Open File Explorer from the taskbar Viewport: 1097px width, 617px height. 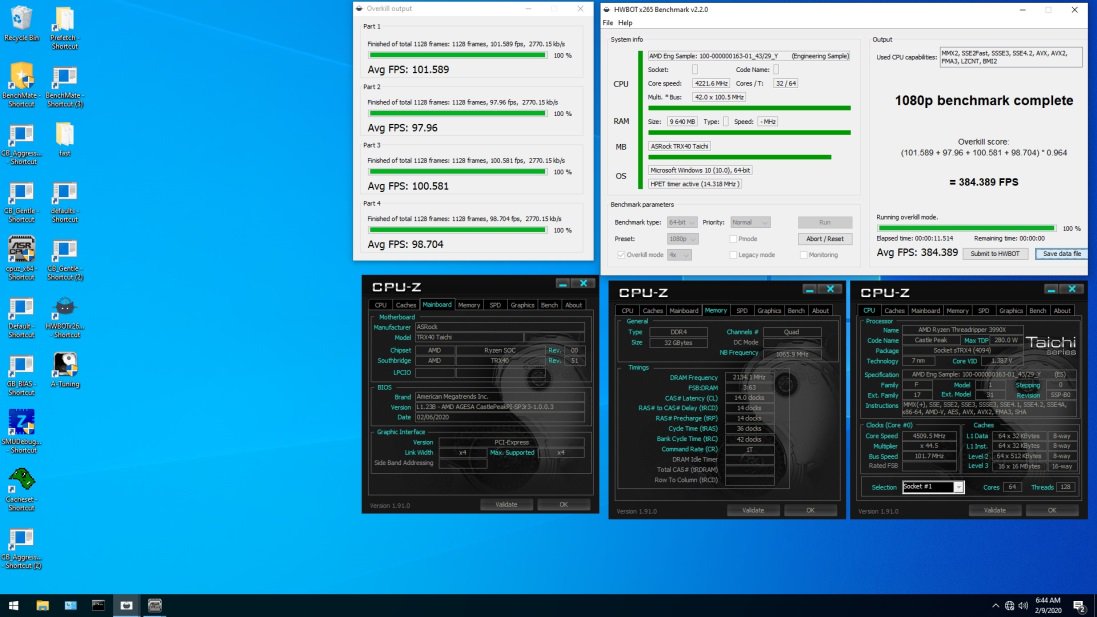click(43, 605)
